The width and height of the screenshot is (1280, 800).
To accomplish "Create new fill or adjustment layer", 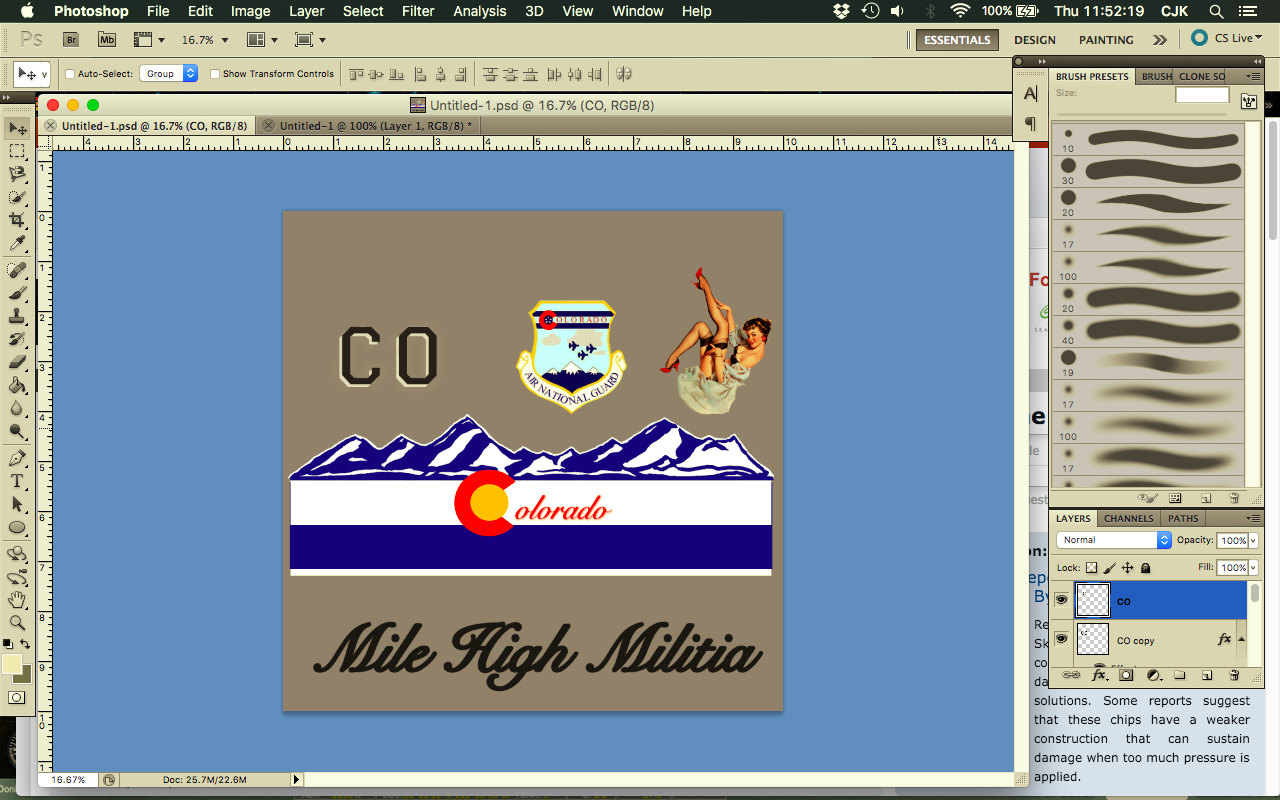I will (1153, 675).
